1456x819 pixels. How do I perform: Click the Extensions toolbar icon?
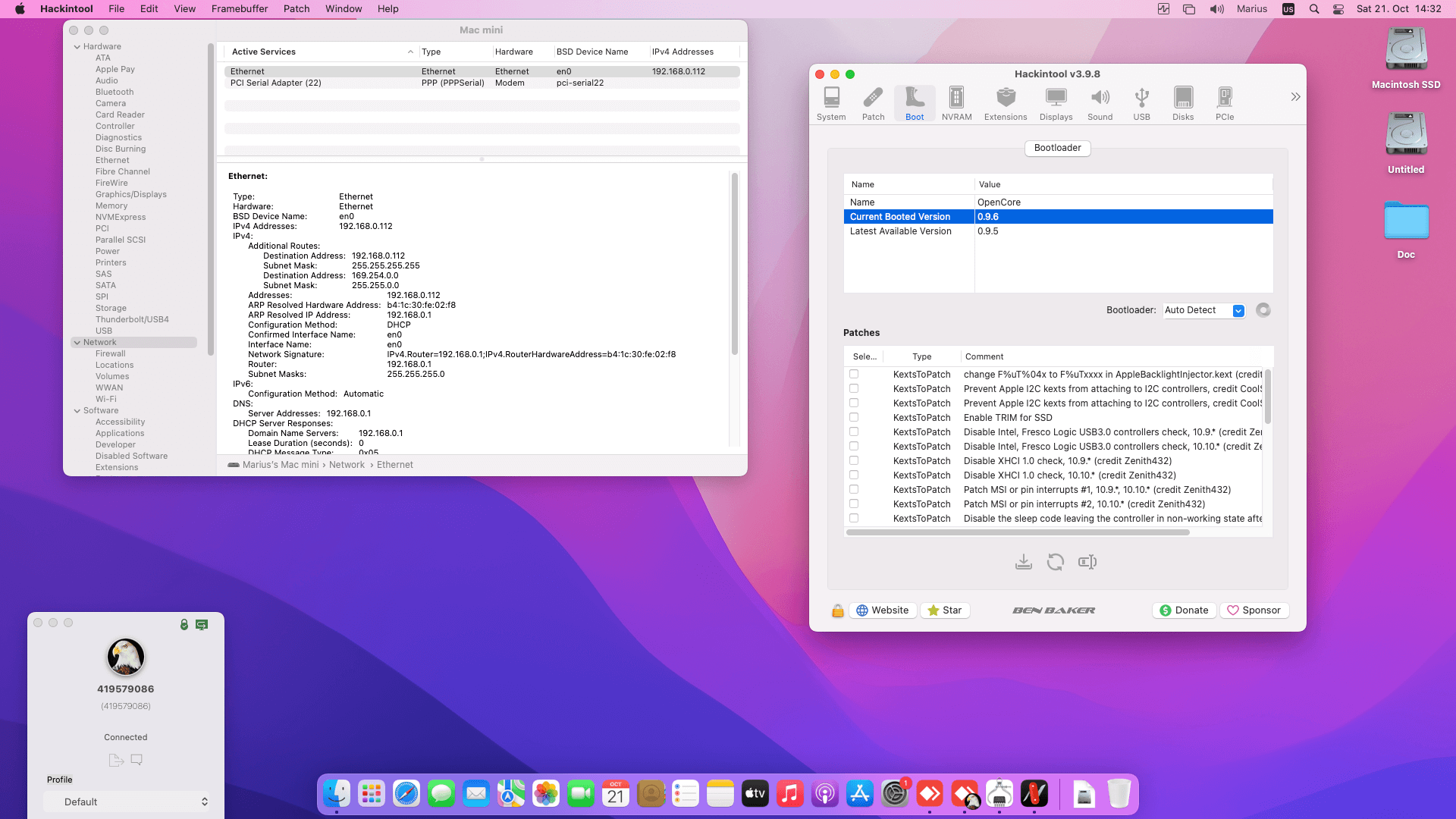(1006, 103)
